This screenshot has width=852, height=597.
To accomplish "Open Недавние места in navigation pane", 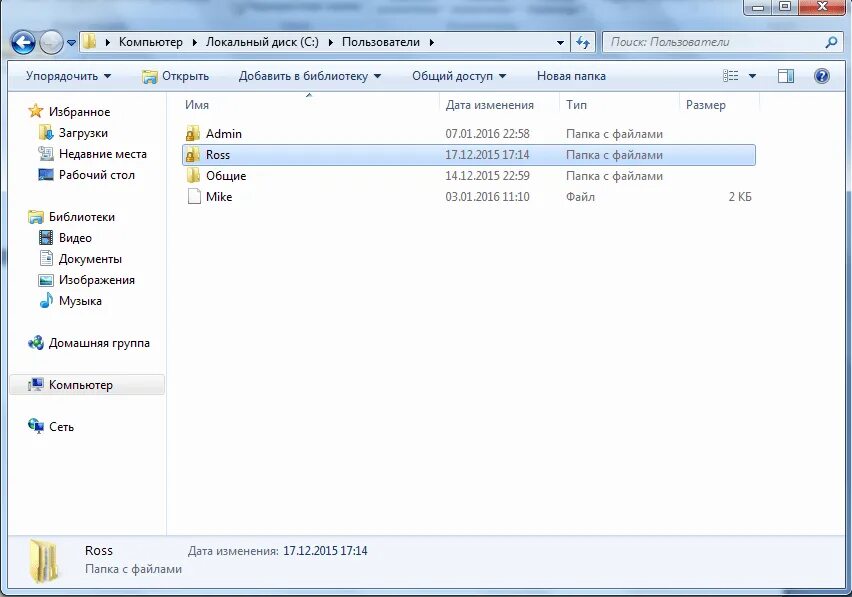I will [103, 154].
